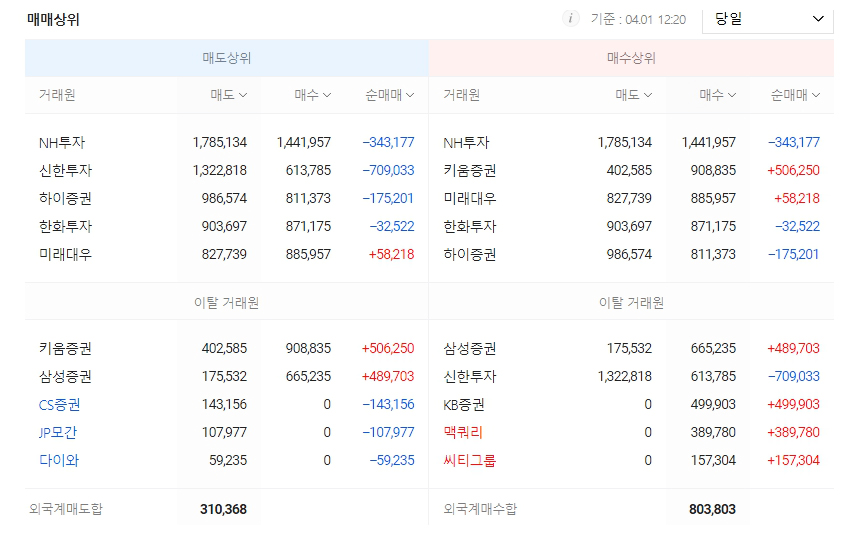Screen dimensions: 854x535
Task: Open the 당일 period dropdown
Action: pos(768,20)
